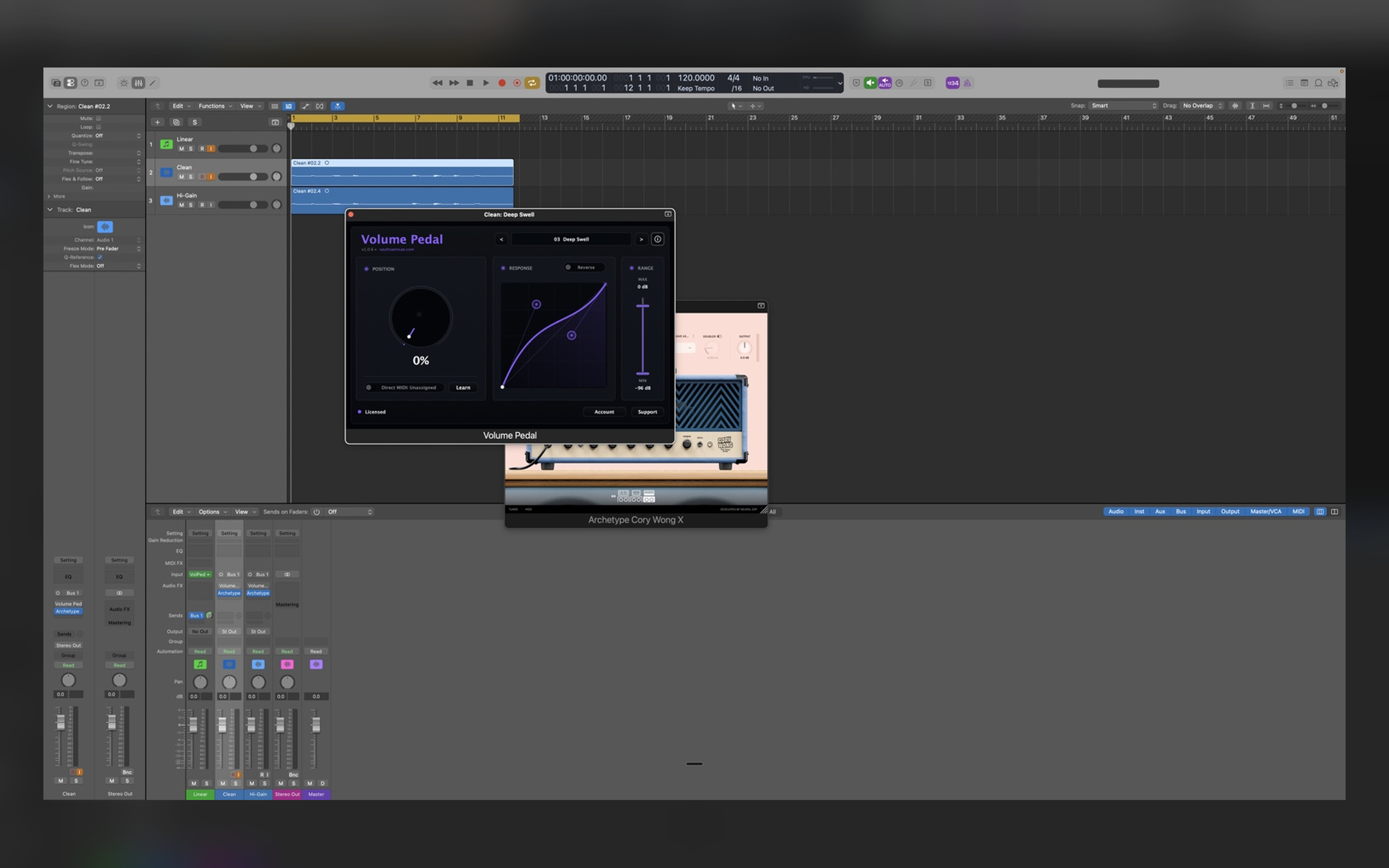Click the Rewind transport button
This screenshot has width=1389, height=868.
click(437, 82)
